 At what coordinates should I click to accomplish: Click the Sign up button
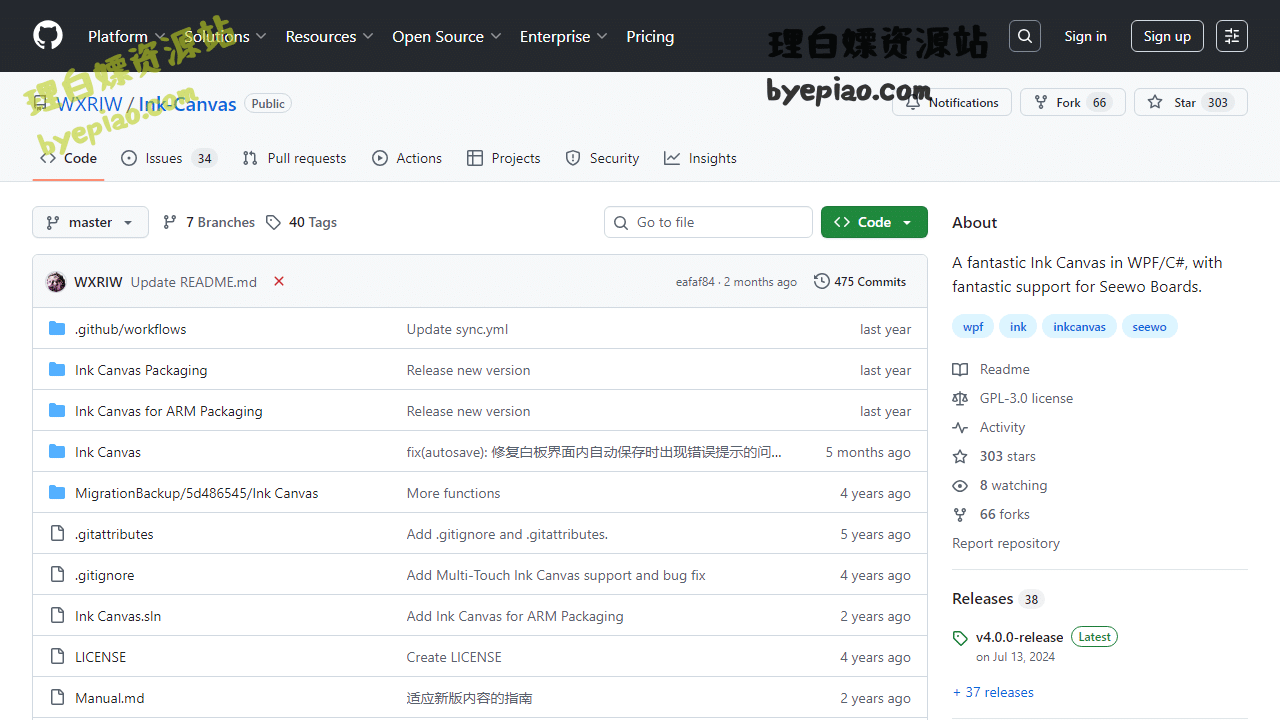point(1167,35)
